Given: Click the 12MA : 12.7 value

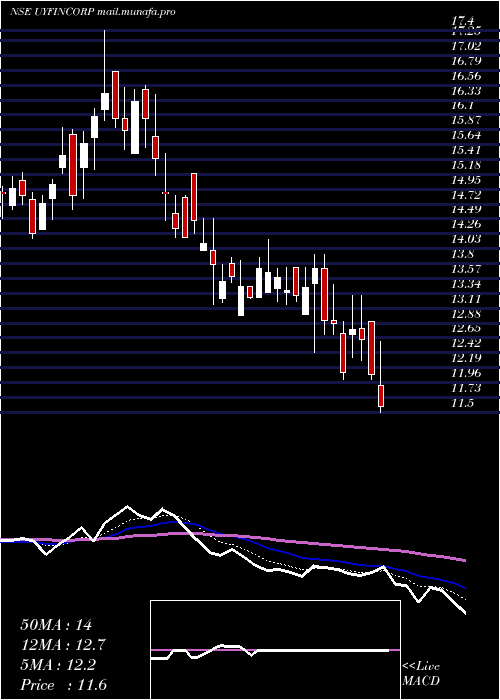Looking at the screenshot, I should [64, 645].
